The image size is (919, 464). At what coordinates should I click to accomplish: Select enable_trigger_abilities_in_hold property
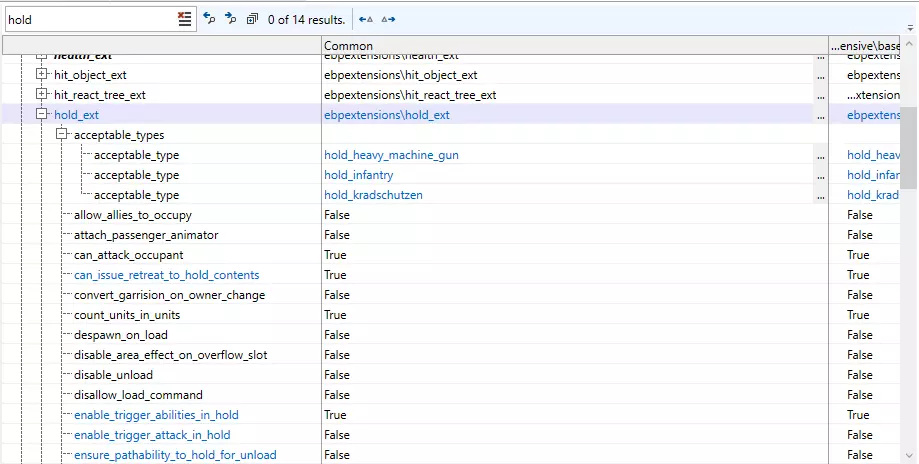click(156, 415)
